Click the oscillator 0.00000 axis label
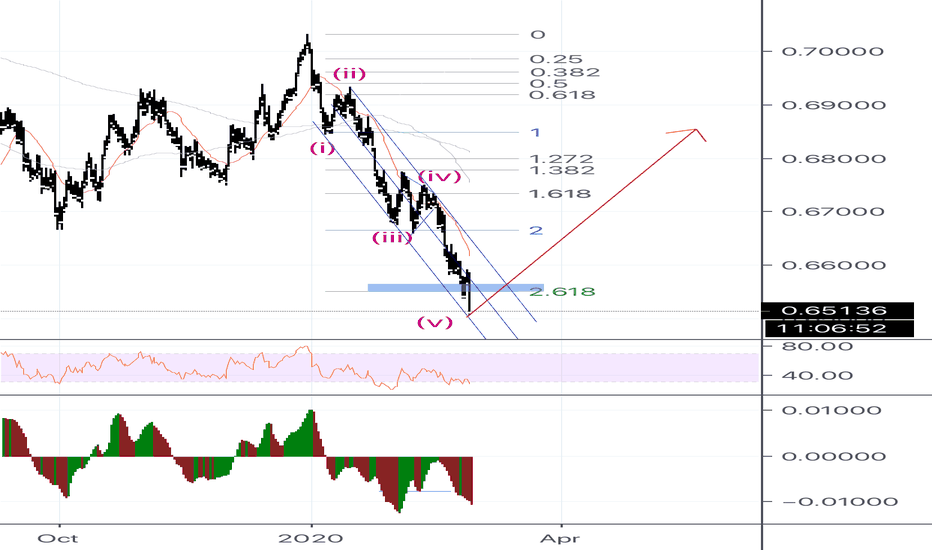The width and height of the screenshot is (932, 550). pos(833,456)
